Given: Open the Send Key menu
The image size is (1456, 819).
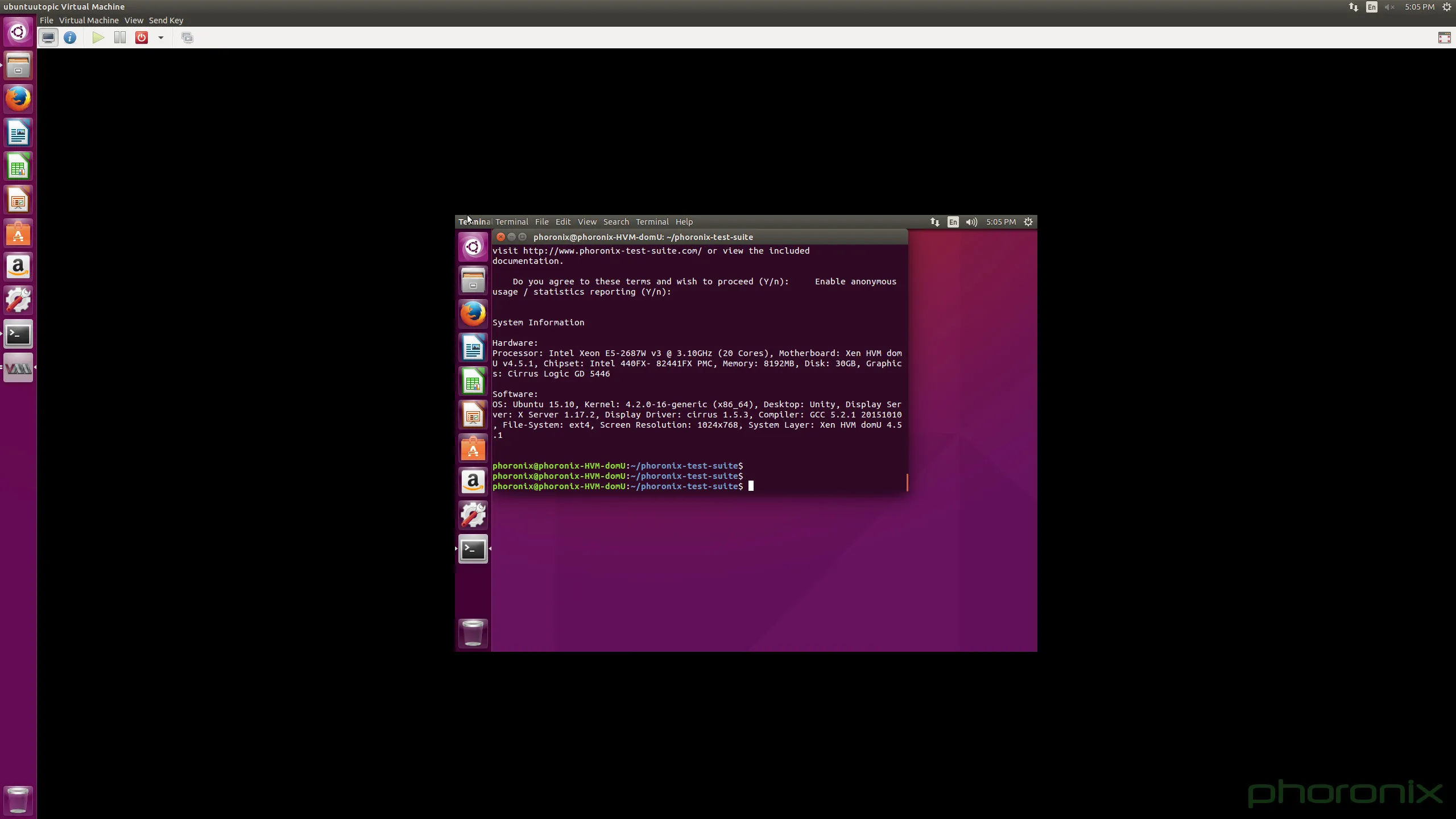Looking at the screenshot, I should [x=166, y=20].
